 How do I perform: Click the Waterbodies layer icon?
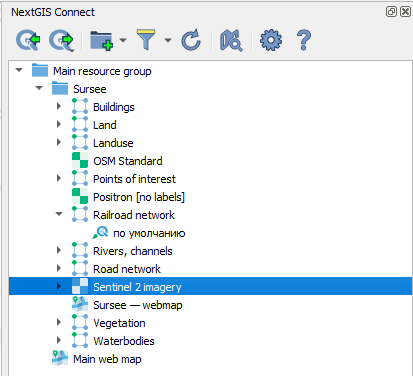point(80,341)
